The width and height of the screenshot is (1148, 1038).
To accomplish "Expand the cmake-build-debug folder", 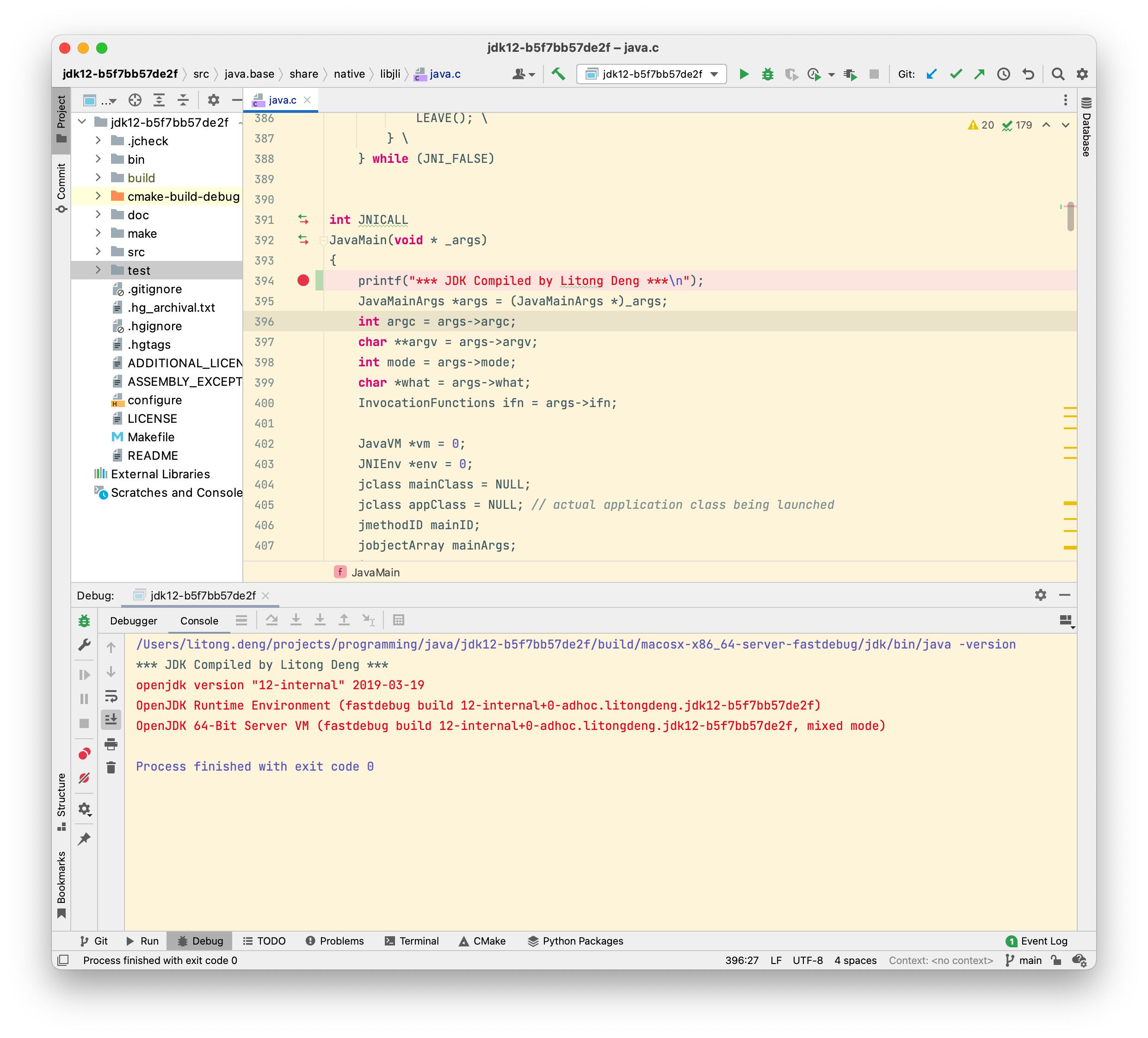I will coord(98,197).
